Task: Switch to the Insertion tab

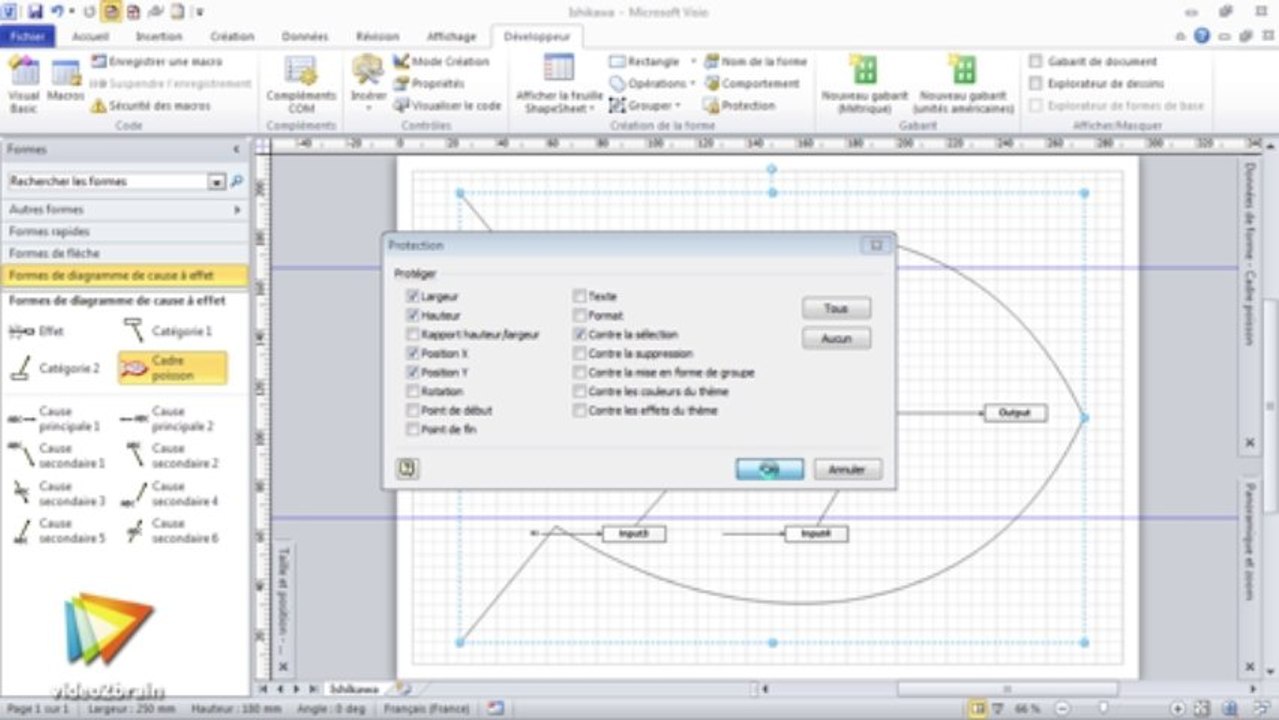Action: 159,36
